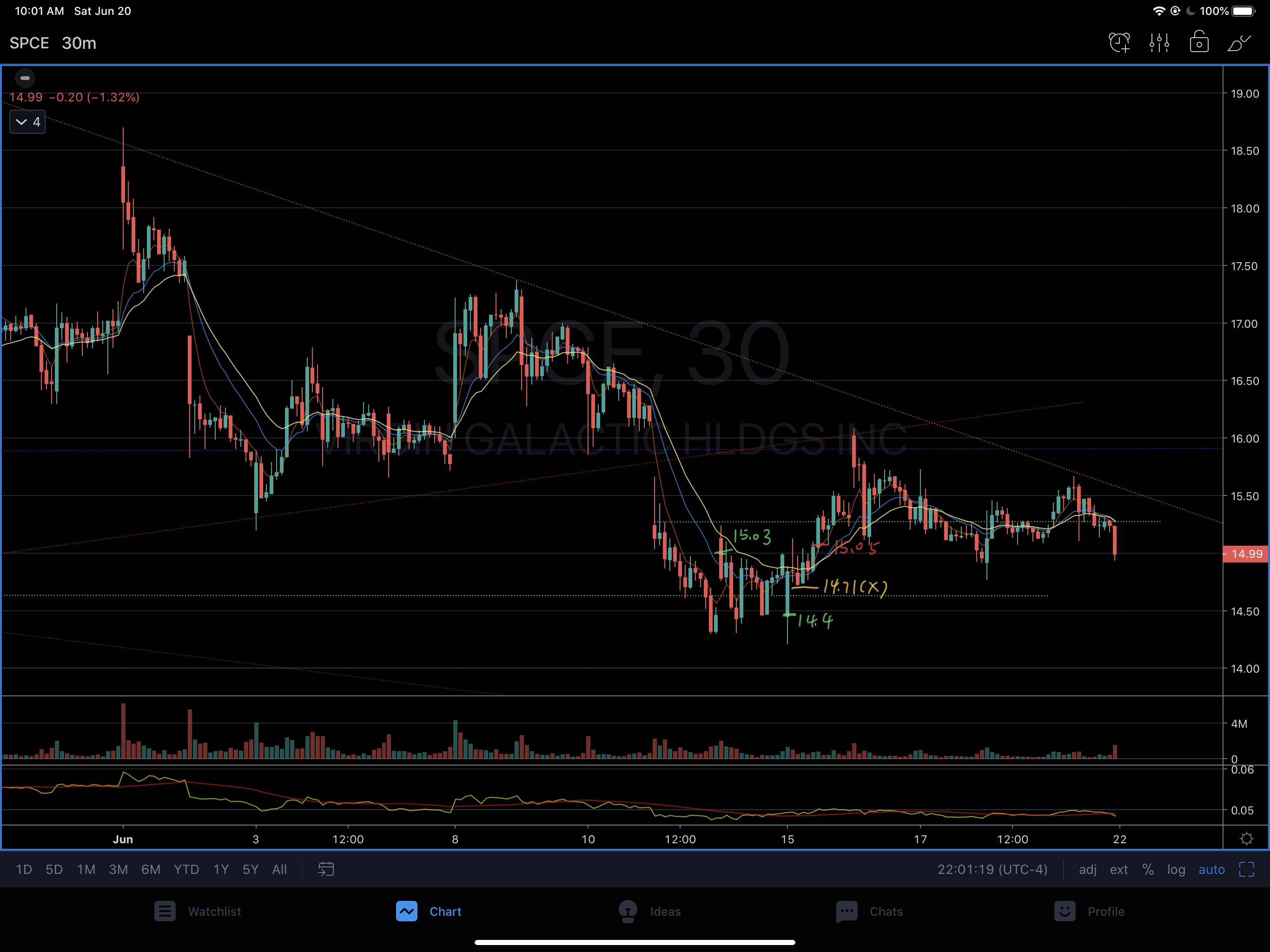Open the Watchlist tab
The height and width of the screenshot is (952, 1270).
pyautogui.click(x=198, y=911)
